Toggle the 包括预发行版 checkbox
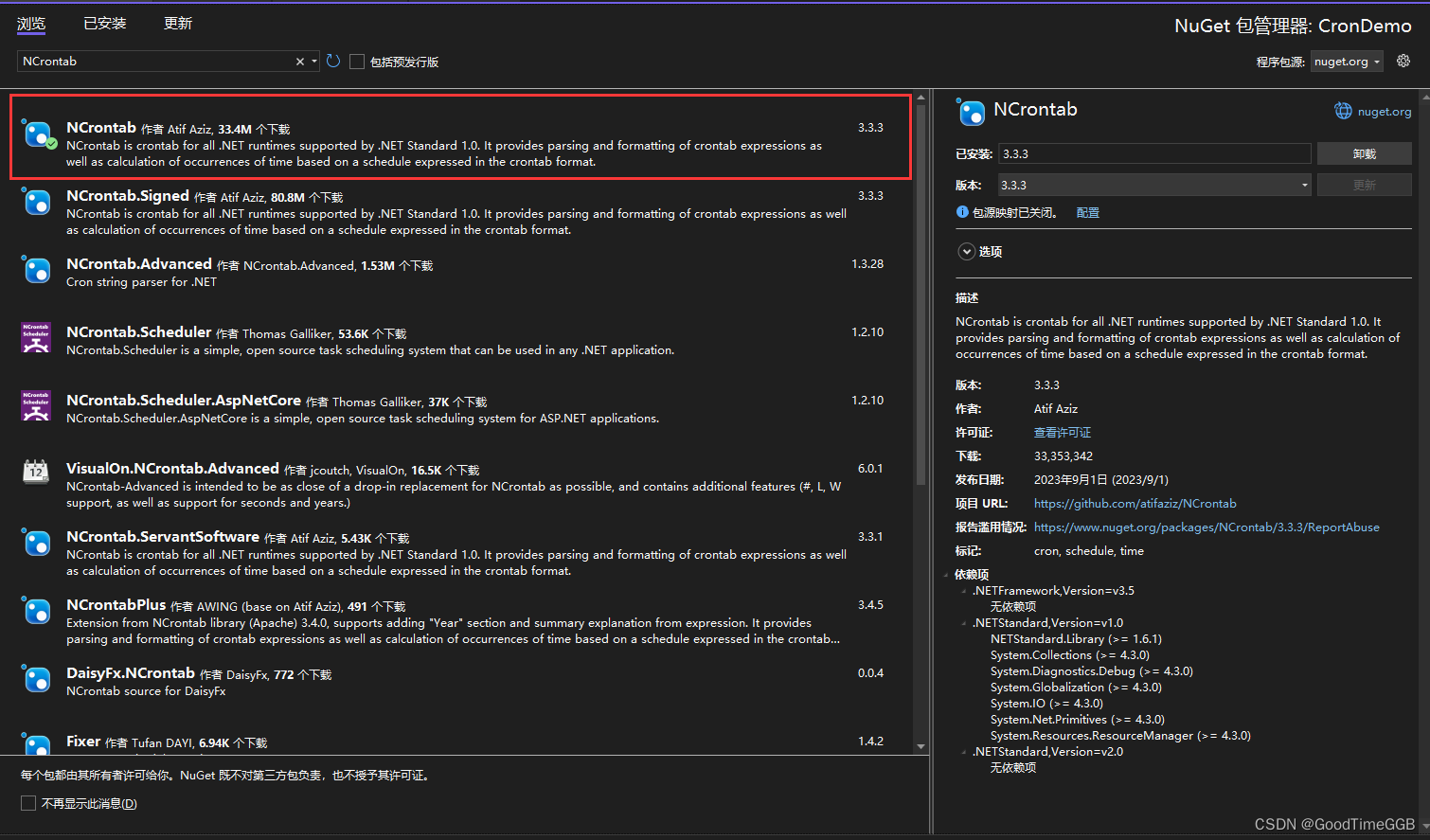The width and height of the screenshot is (1430, 840). point(357,62)
